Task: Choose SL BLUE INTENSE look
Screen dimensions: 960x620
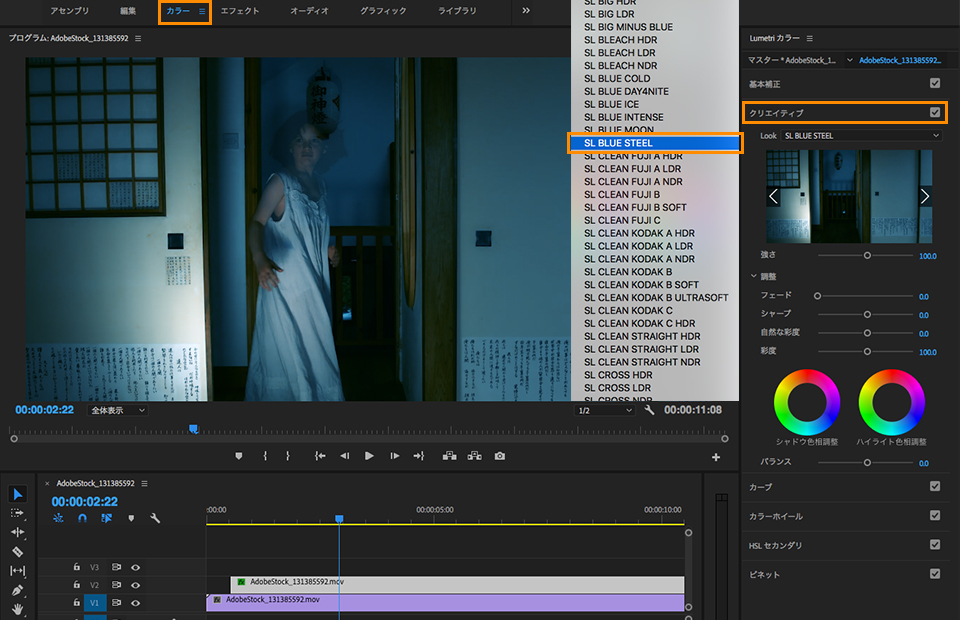Action: [623, 117]
